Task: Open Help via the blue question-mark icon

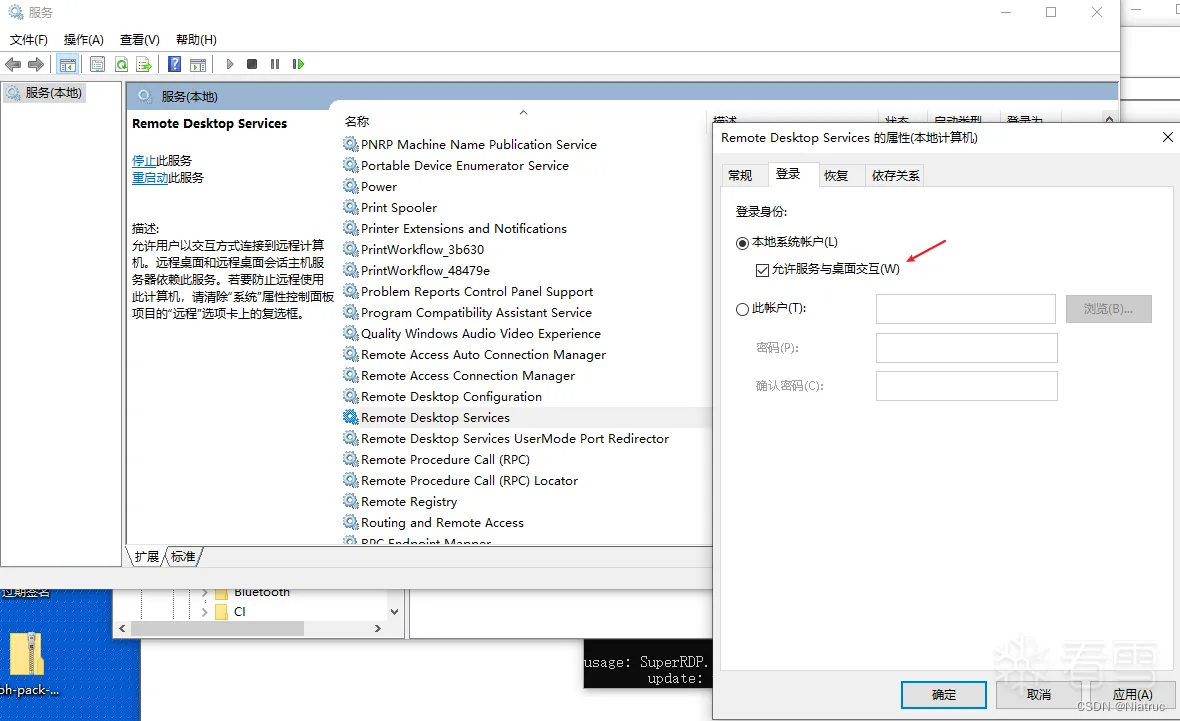Action: coord(175,65)
